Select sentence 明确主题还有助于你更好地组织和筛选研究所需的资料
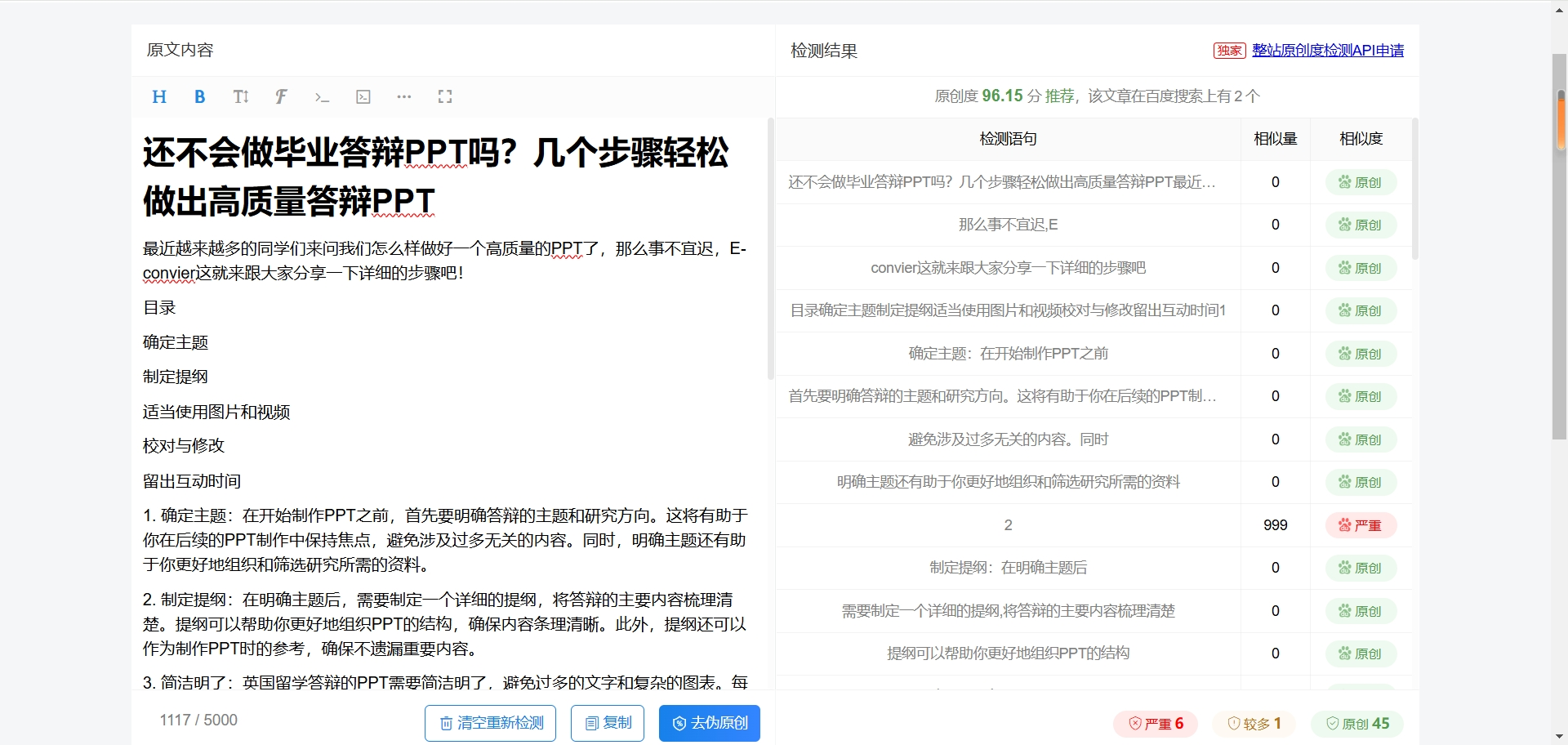1568x745 pixels. click(x=1009, y=482)
